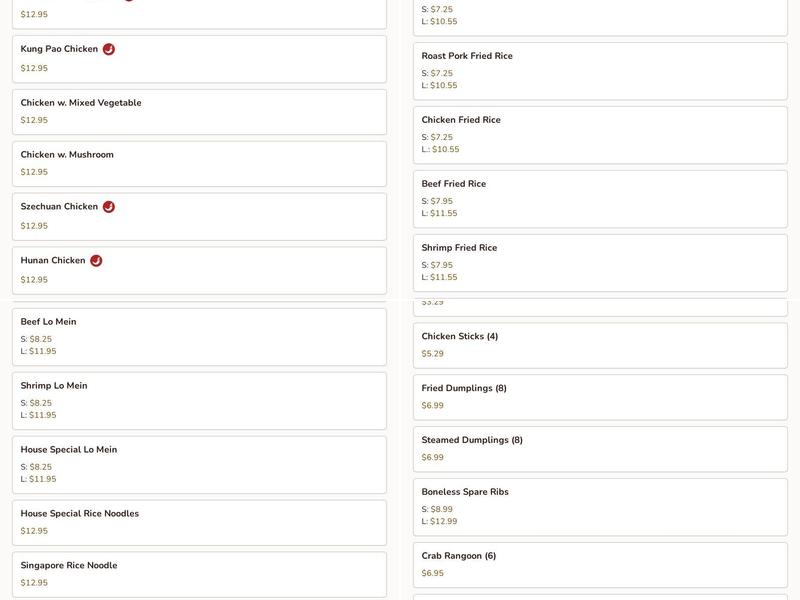
Task: Click the Kung Pao Chicken title
Action: 60,49
